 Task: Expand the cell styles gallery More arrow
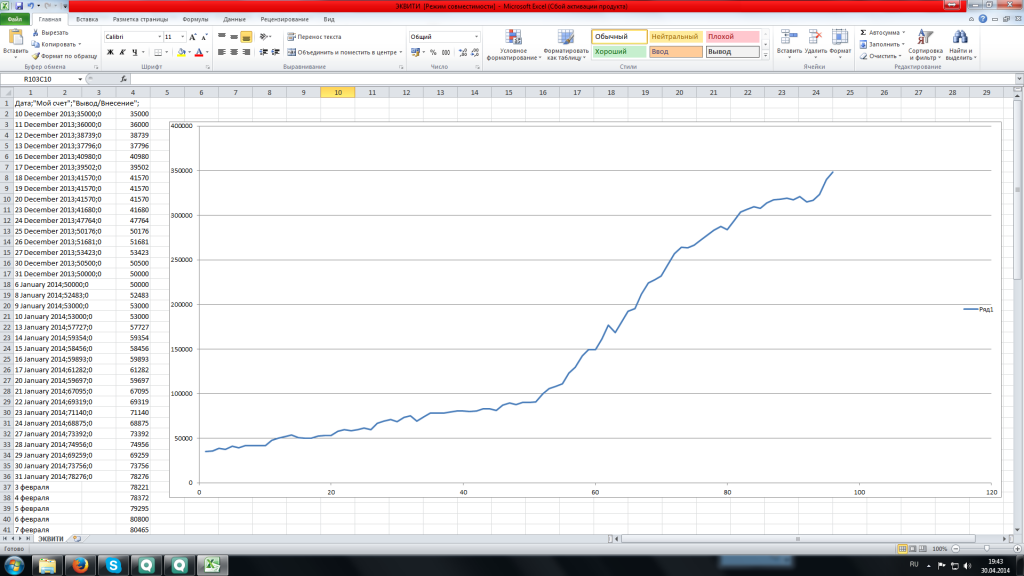coord(765,56)
